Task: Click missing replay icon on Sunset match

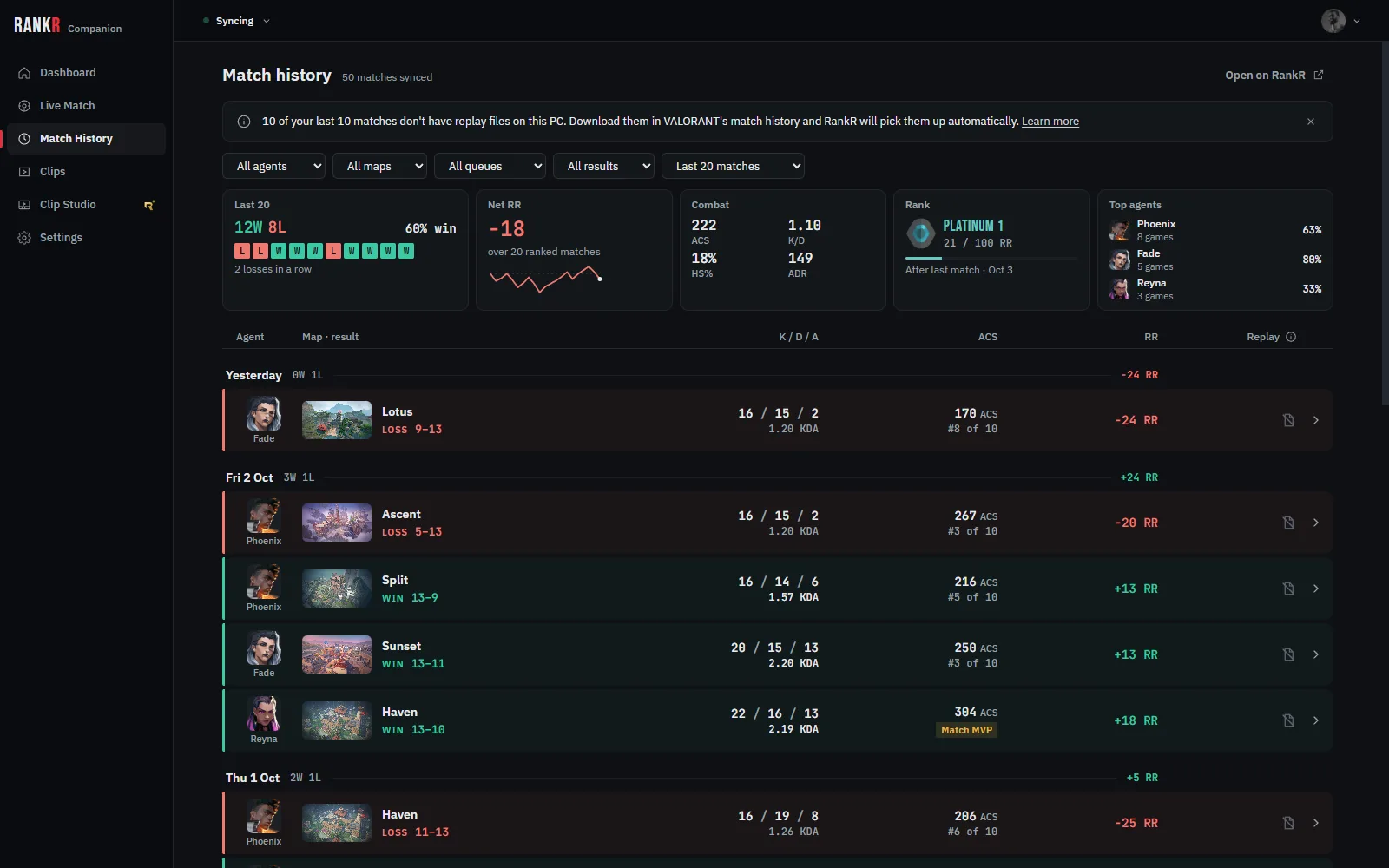Action: click(x=1288, y=654)
